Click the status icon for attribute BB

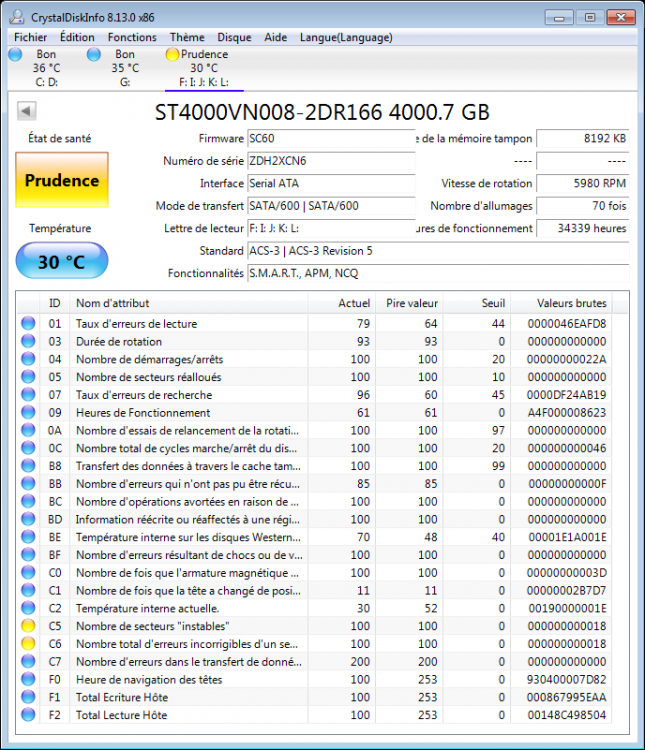point(28,484)
